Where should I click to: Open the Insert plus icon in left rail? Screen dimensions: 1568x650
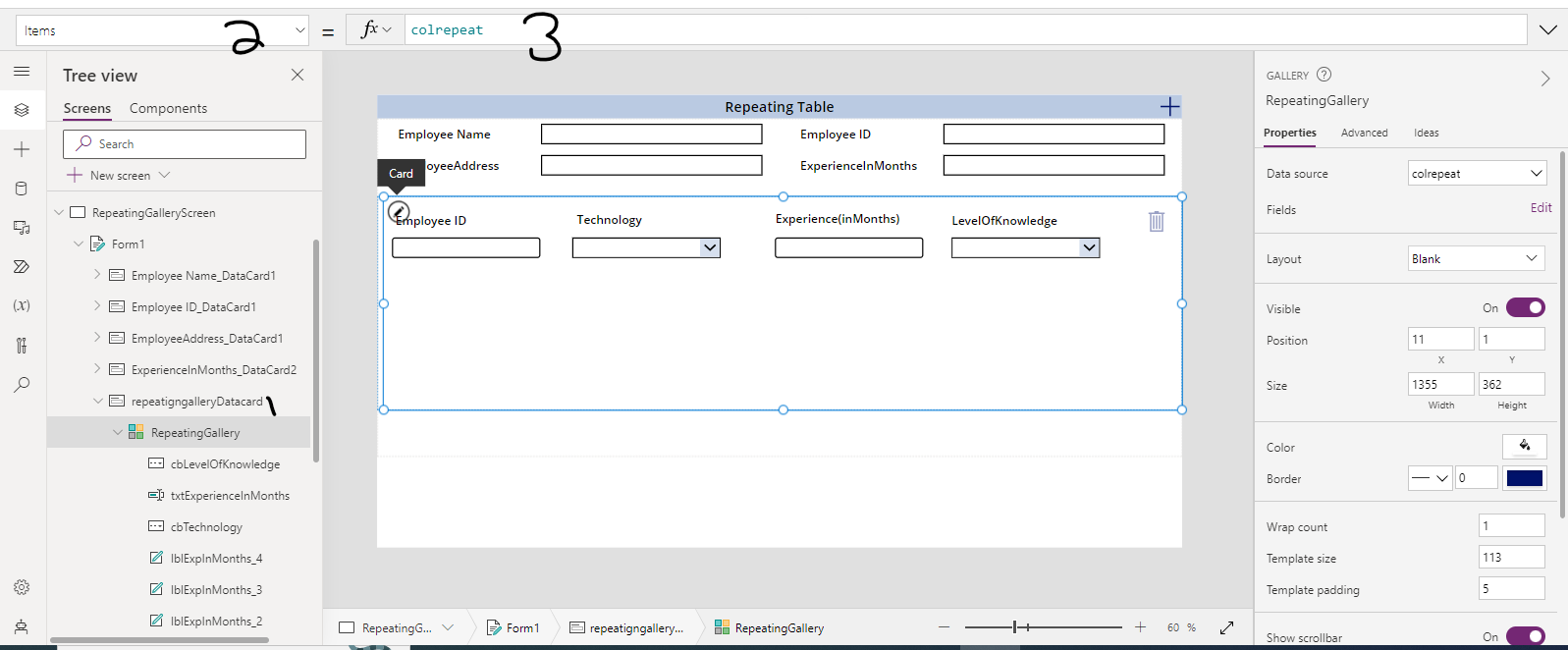click(x=22, y=149)
